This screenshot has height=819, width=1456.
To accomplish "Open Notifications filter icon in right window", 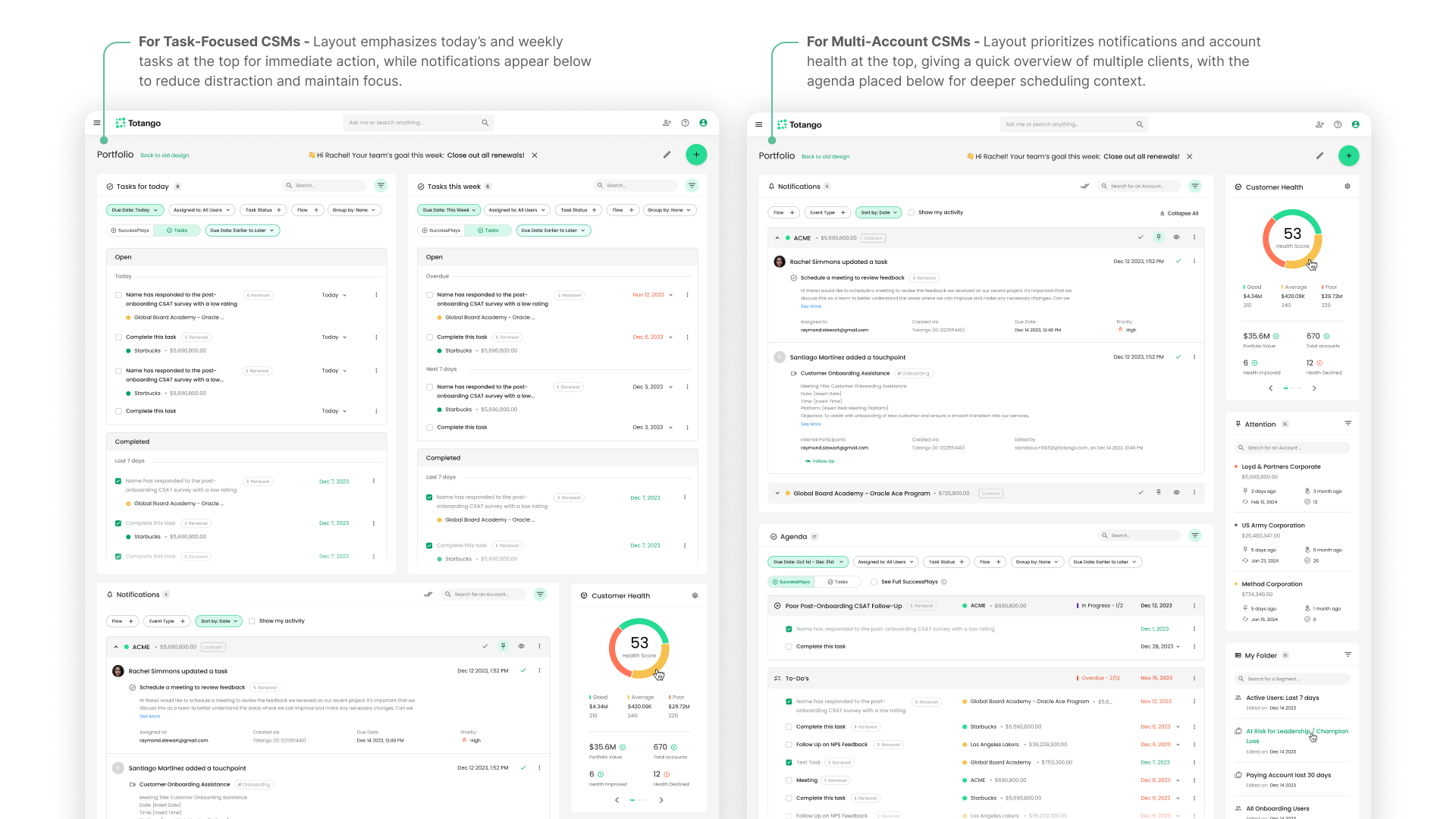I will 1195,186.
